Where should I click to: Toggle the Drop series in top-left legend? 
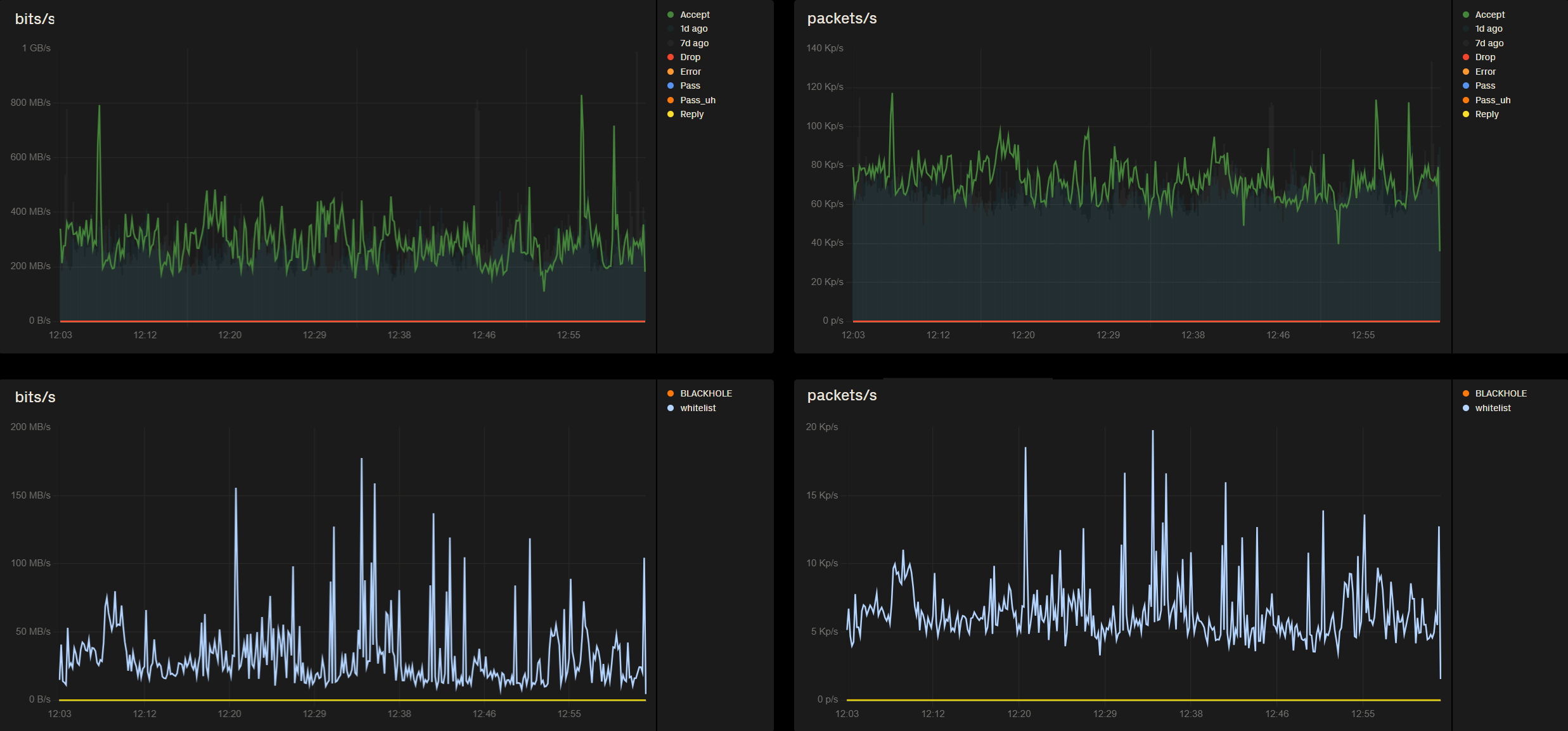pos(690,57)
